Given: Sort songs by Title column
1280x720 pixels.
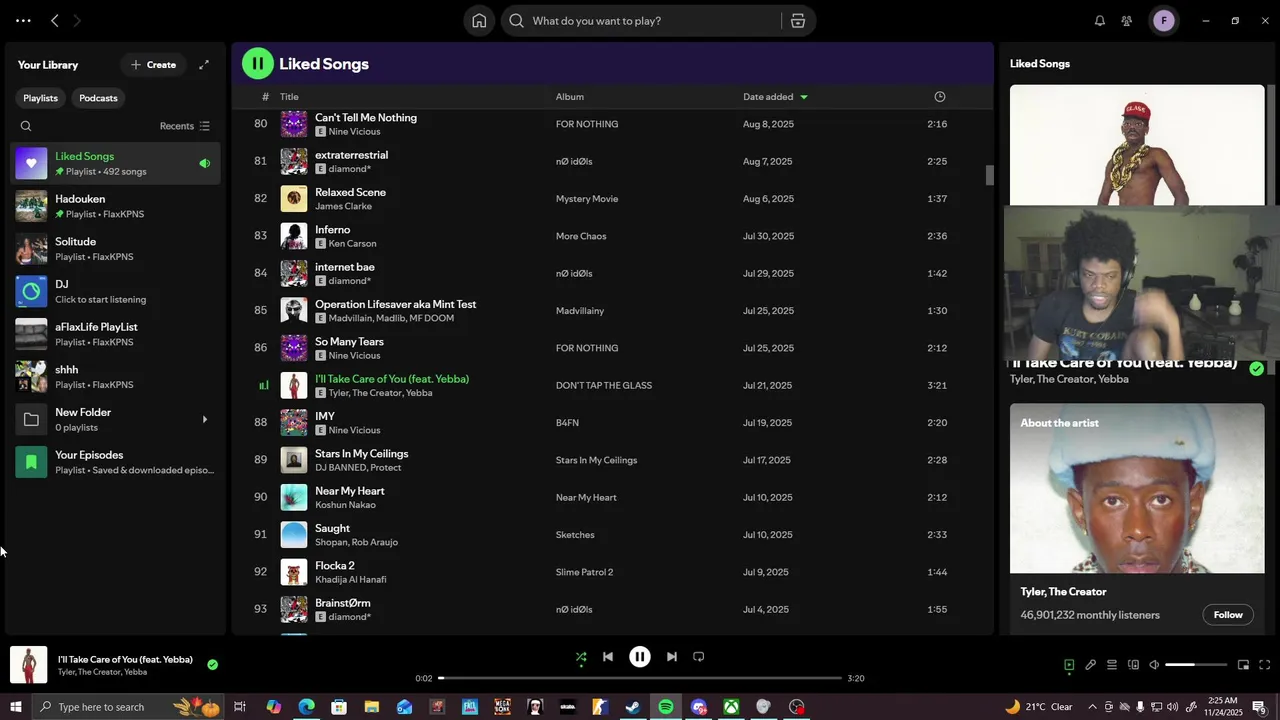Looking at the screenshot, I should 289,97.
